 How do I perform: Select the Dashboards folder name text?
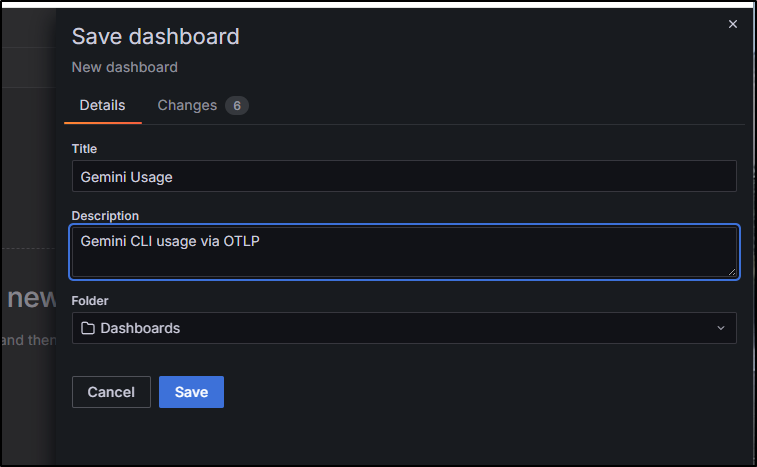click(140, 328)
